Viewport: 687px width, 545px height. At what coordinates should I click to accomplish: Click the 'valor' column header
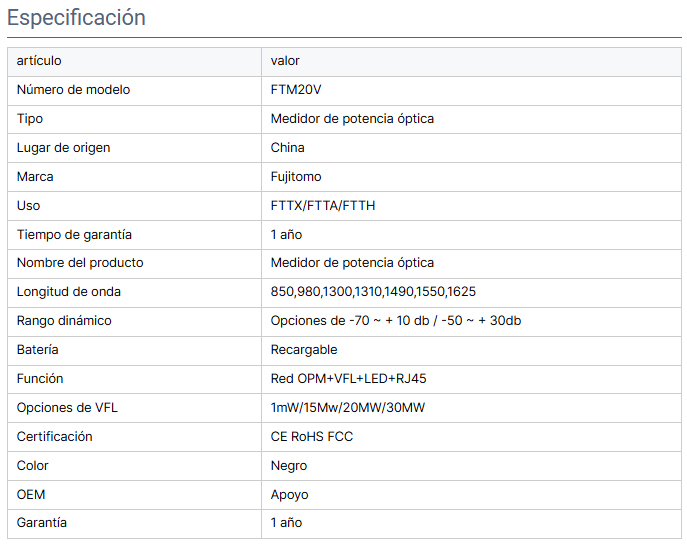285,61
